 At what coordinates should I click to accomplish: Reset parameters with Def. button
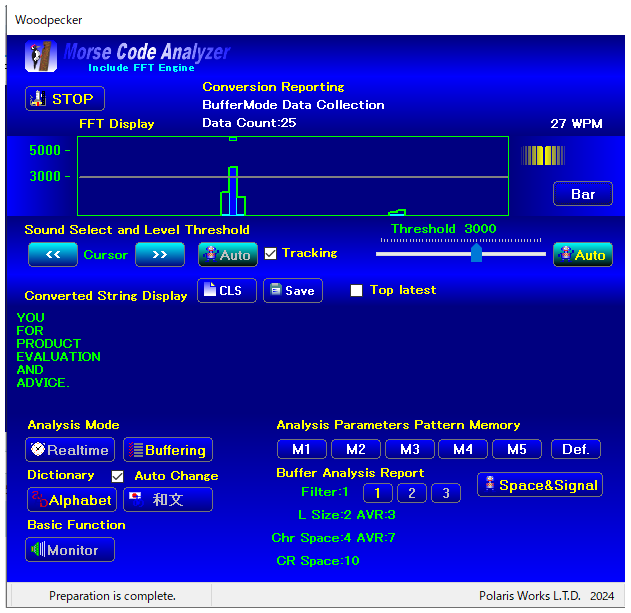(575, 449)
